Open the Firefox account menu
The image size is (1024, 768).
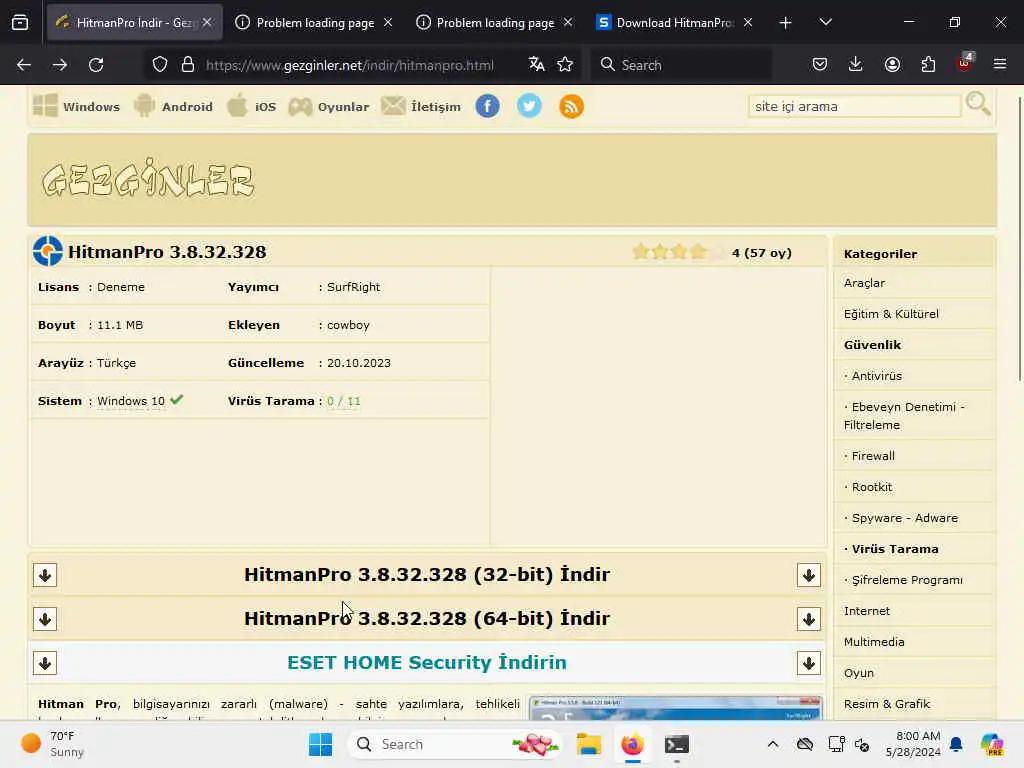click(x=892, y=64)
